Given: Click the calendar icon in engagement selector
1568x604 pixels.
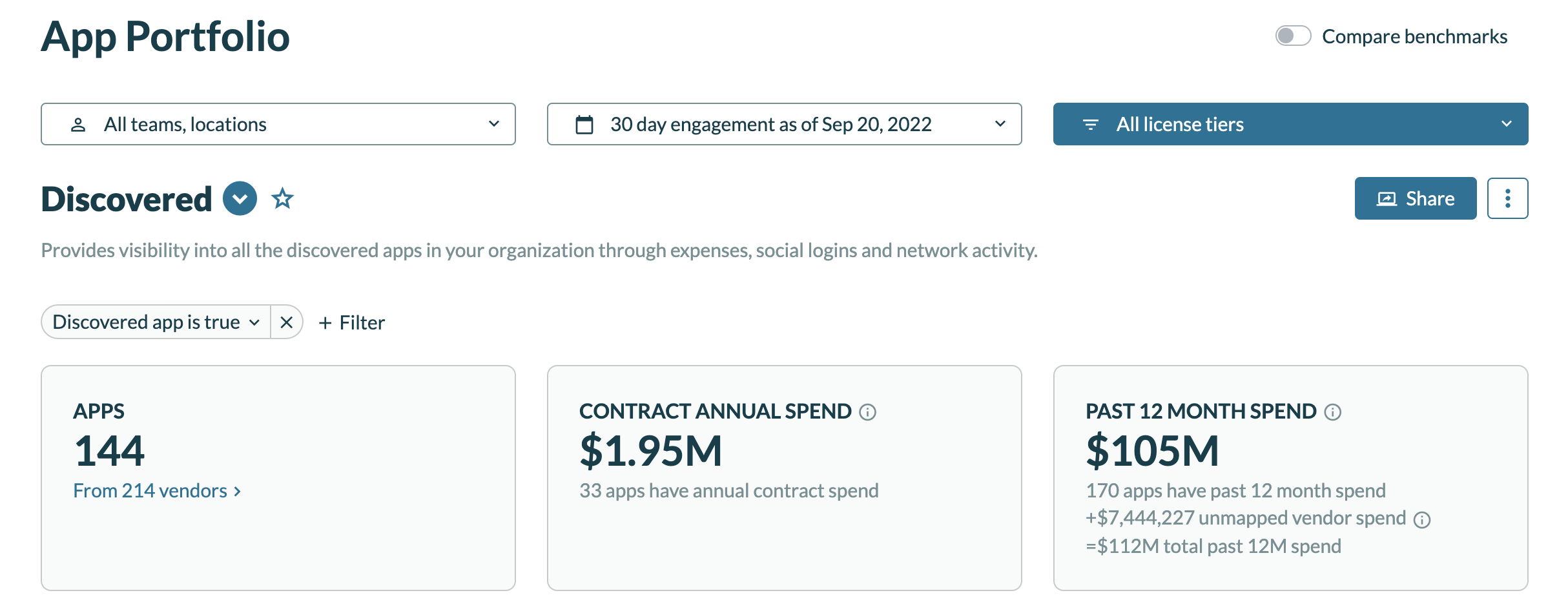Looking at the screenshot, I should (x=584, y=125).
